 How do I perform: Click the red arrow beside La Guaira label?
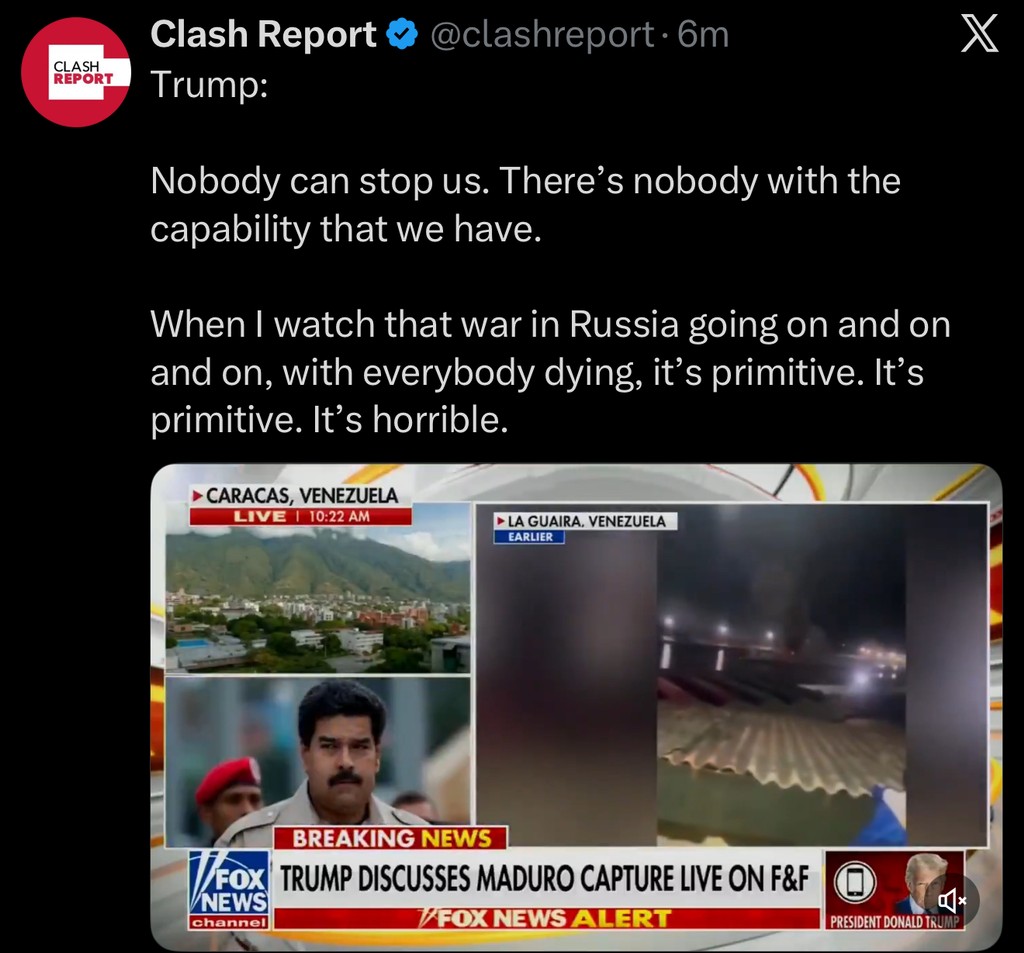[x=500, y=521]
